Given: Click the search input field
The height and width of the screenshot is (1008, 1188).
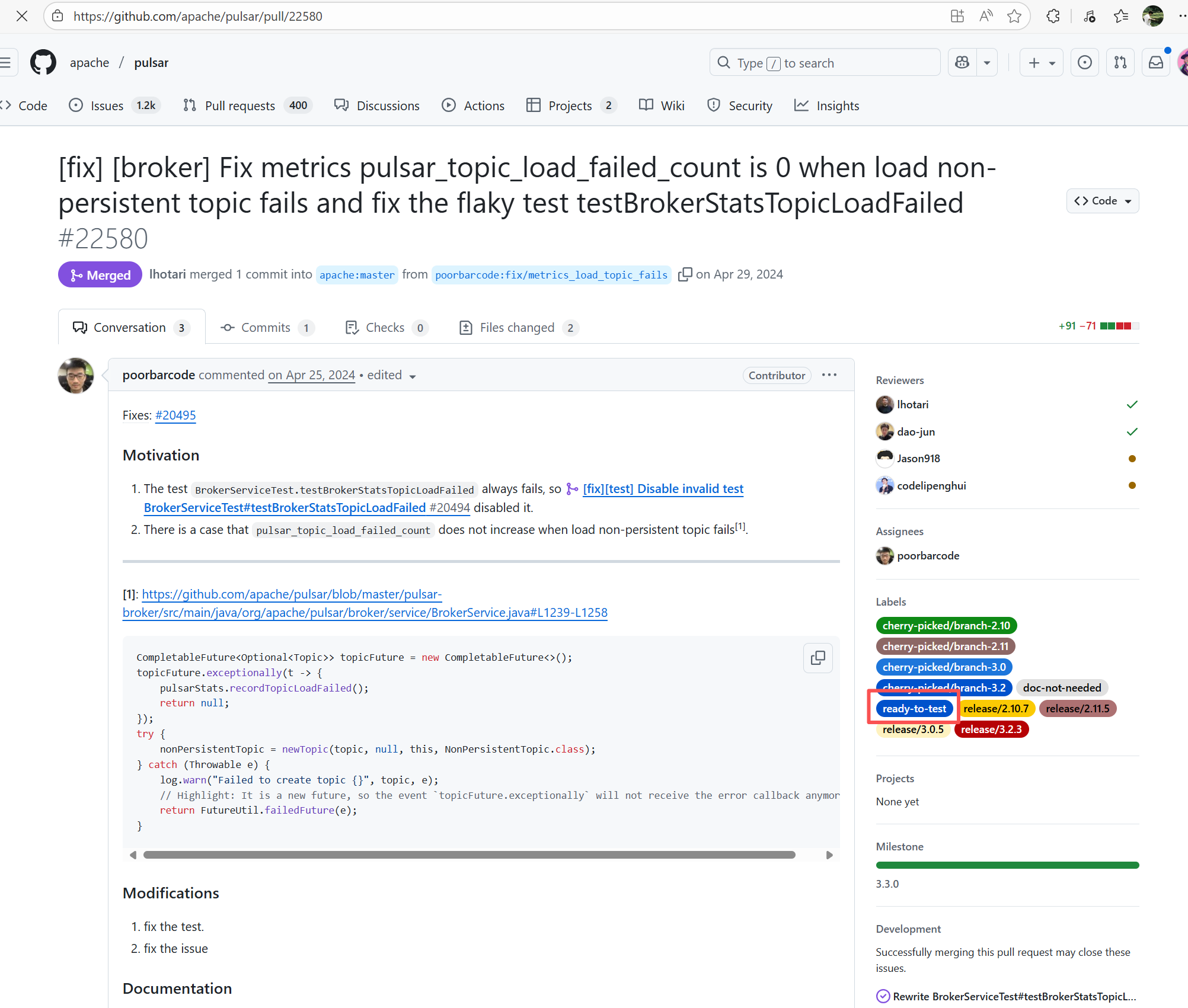Looking at the screenshot, I should point(824,63).
